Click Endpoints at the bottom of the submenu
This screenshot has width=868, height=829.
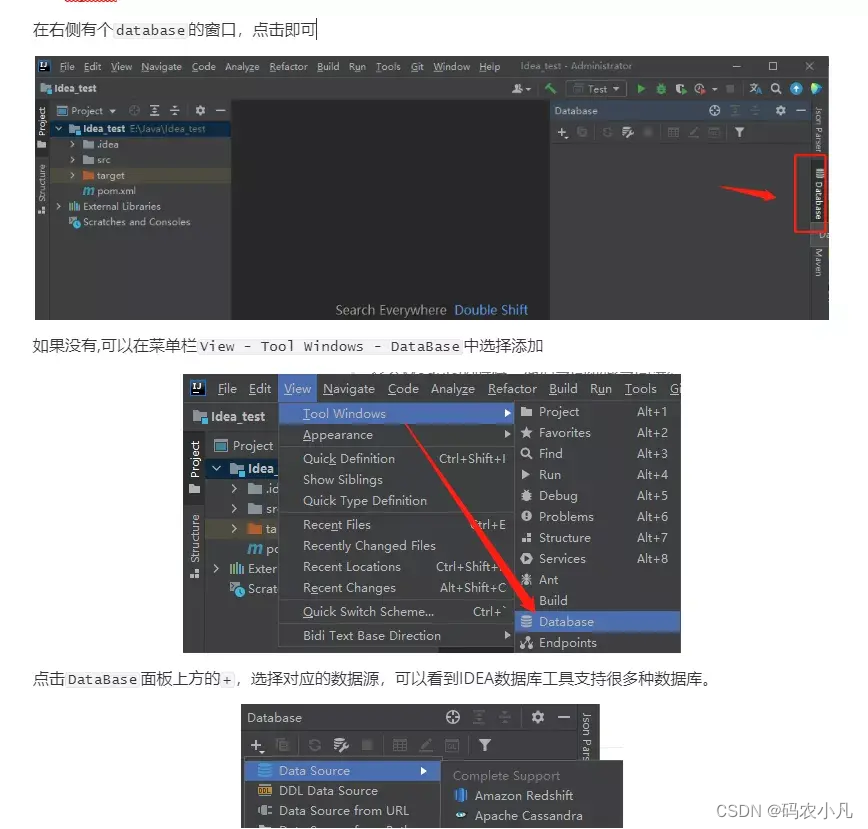tap(566, 643)
